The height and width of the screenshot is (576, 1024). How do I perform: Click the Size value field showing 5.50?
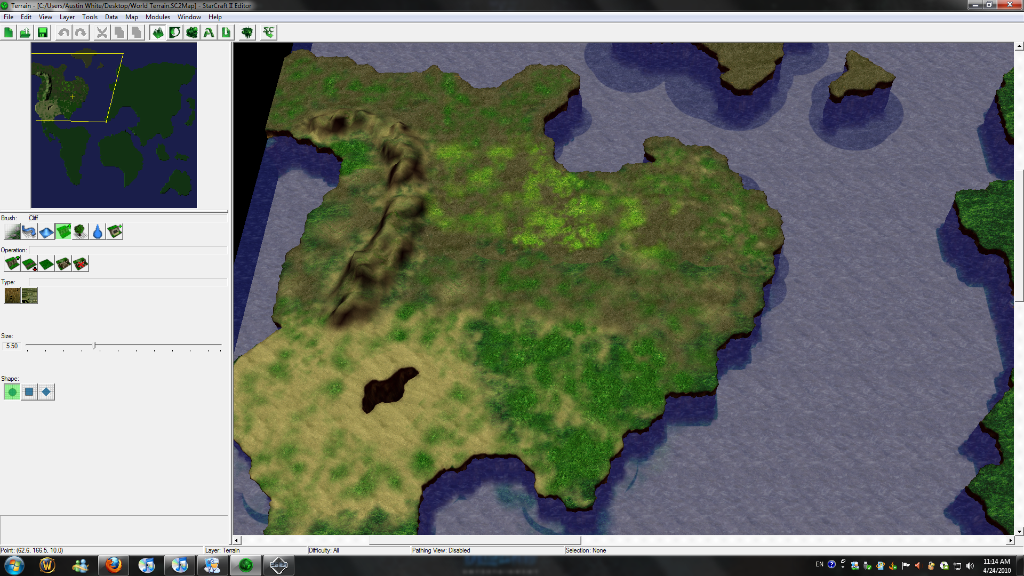tap(12, 345)
